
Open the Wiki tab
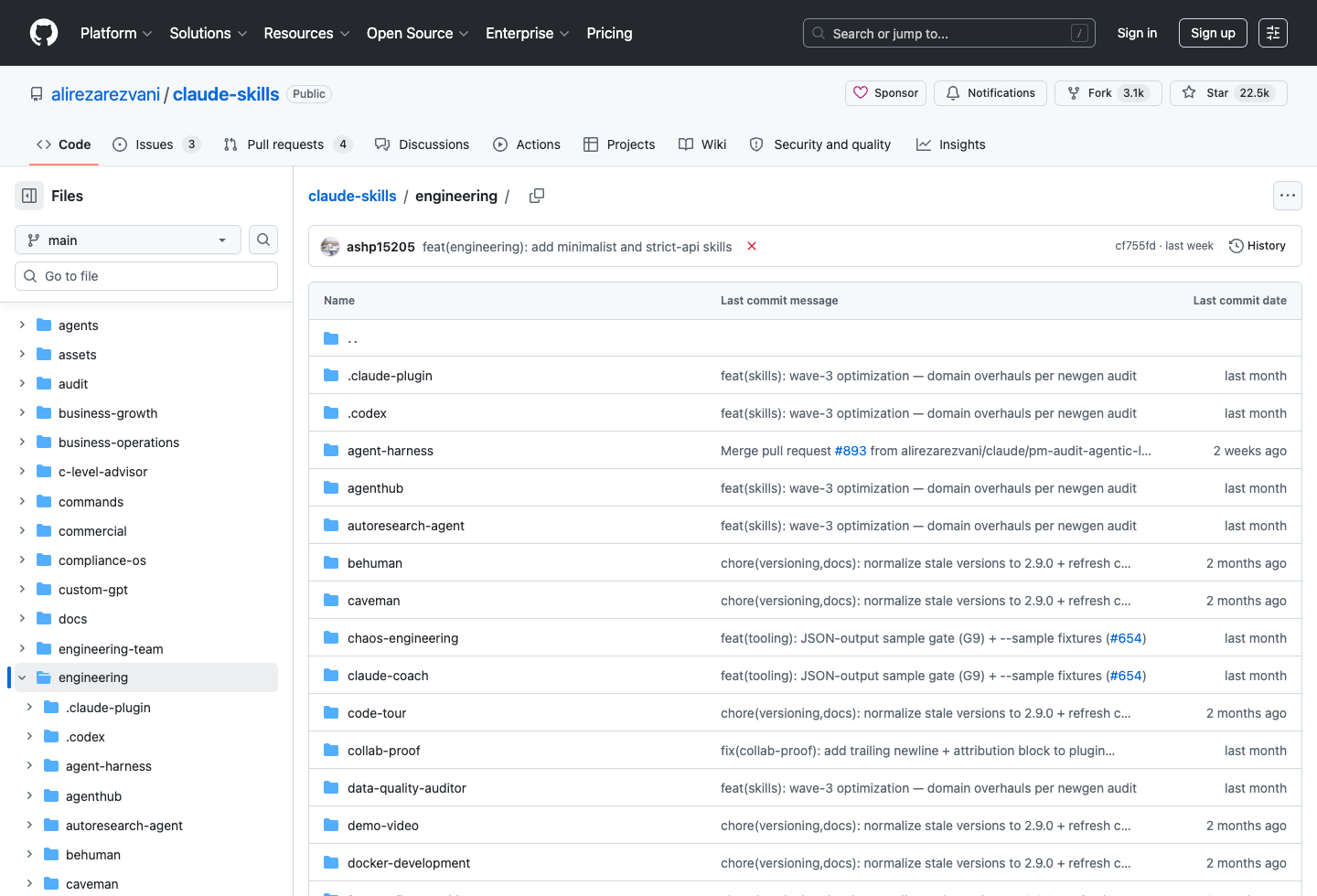click(702, 144)
